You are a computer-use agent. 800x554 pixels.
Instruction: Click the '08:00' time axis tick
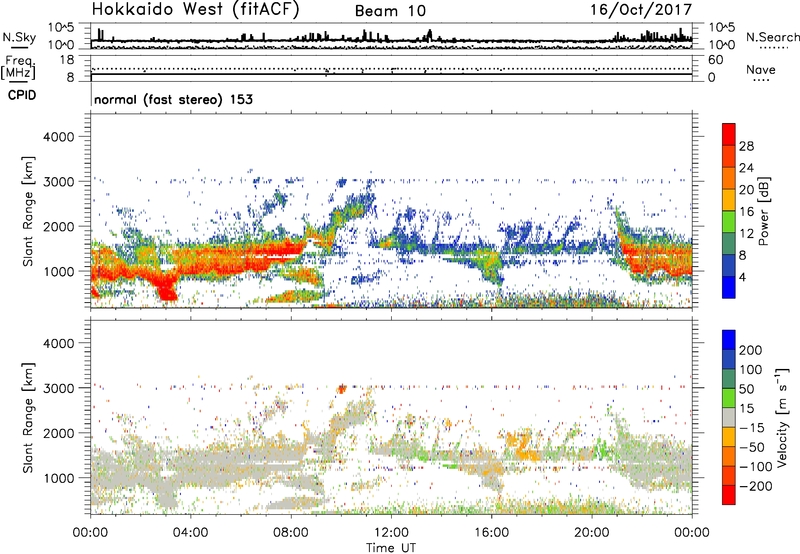pos(291,533)
